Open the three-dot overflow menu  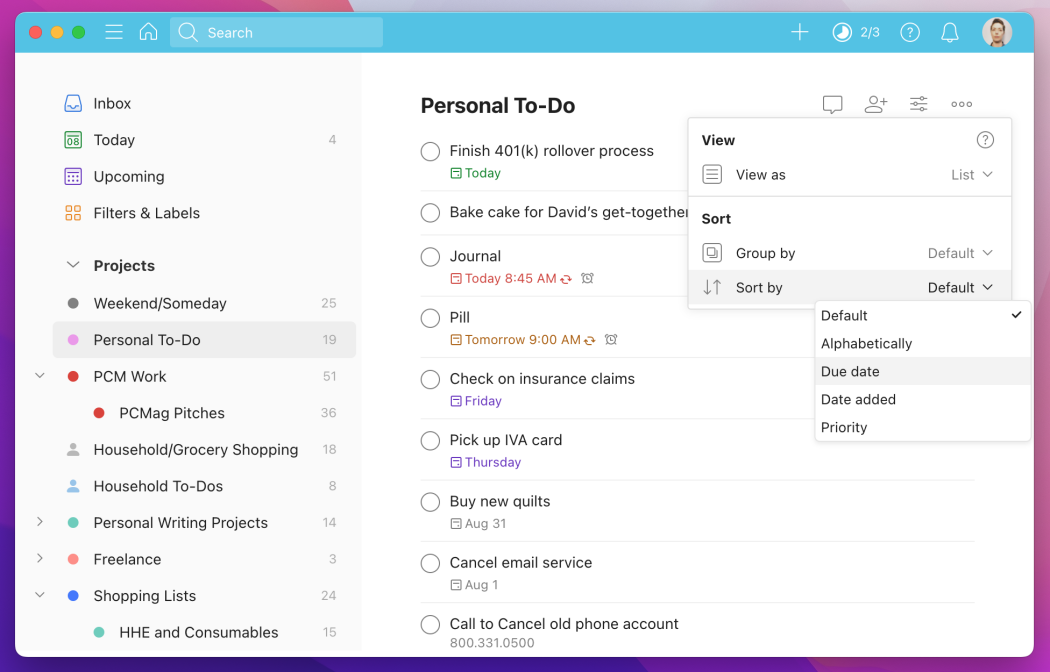[961, 103]
